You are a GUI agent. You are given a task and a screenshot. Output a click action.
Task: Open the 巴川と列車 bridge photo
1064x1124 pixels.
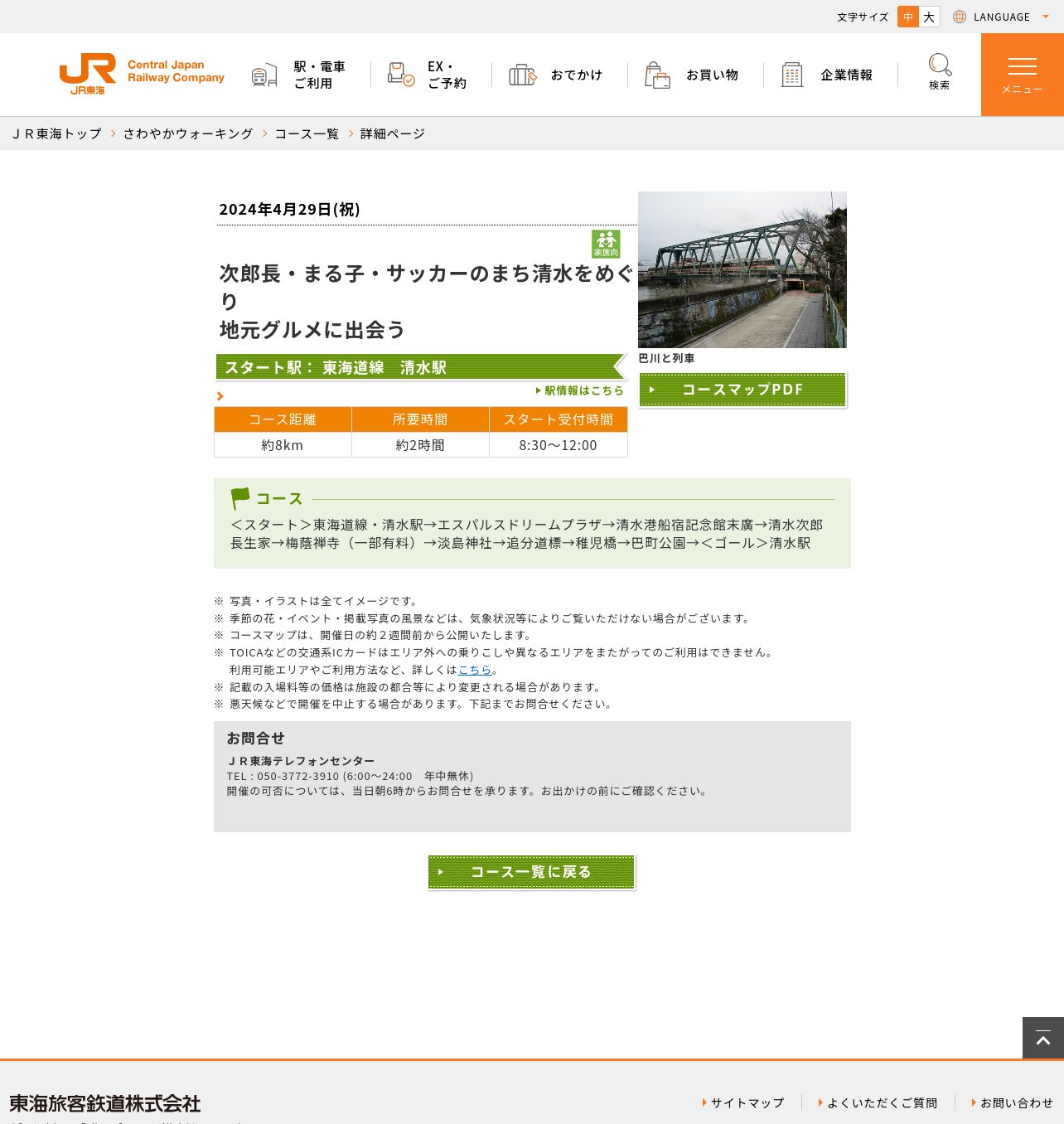(742, 269)
